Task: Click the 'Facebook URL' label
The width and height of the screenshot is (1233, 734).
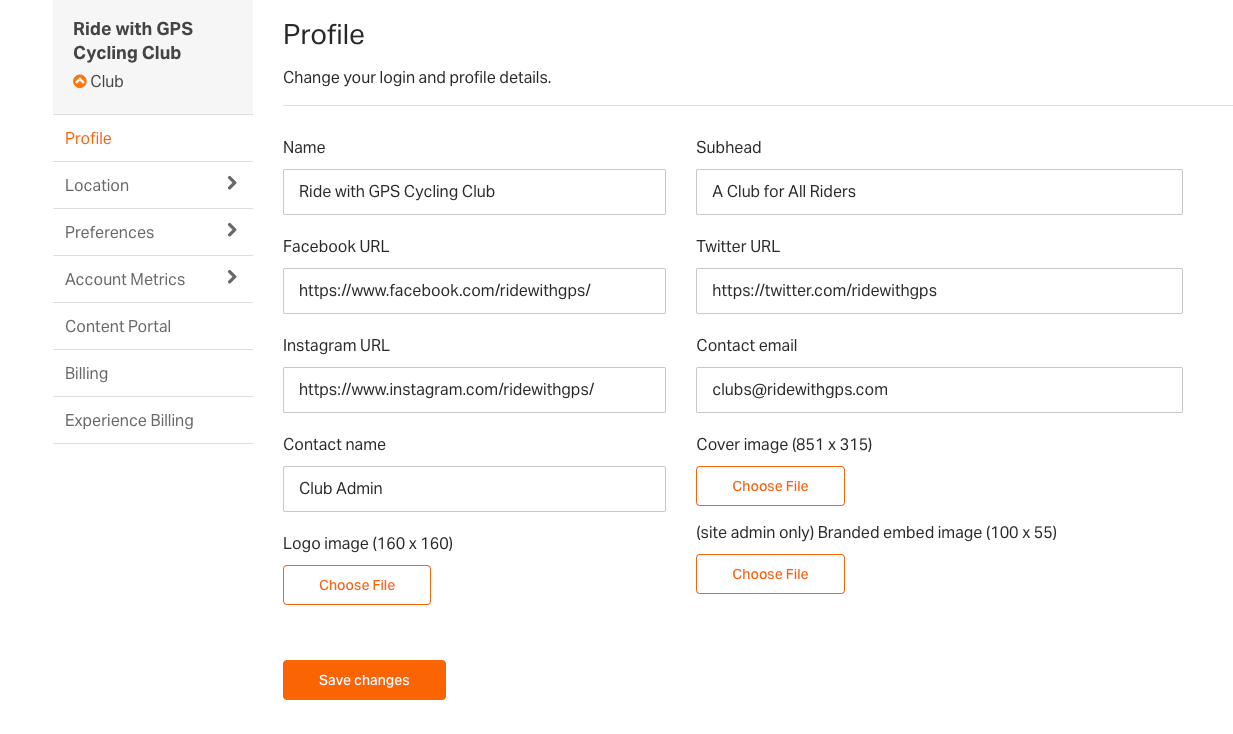Action: point(336,246)
